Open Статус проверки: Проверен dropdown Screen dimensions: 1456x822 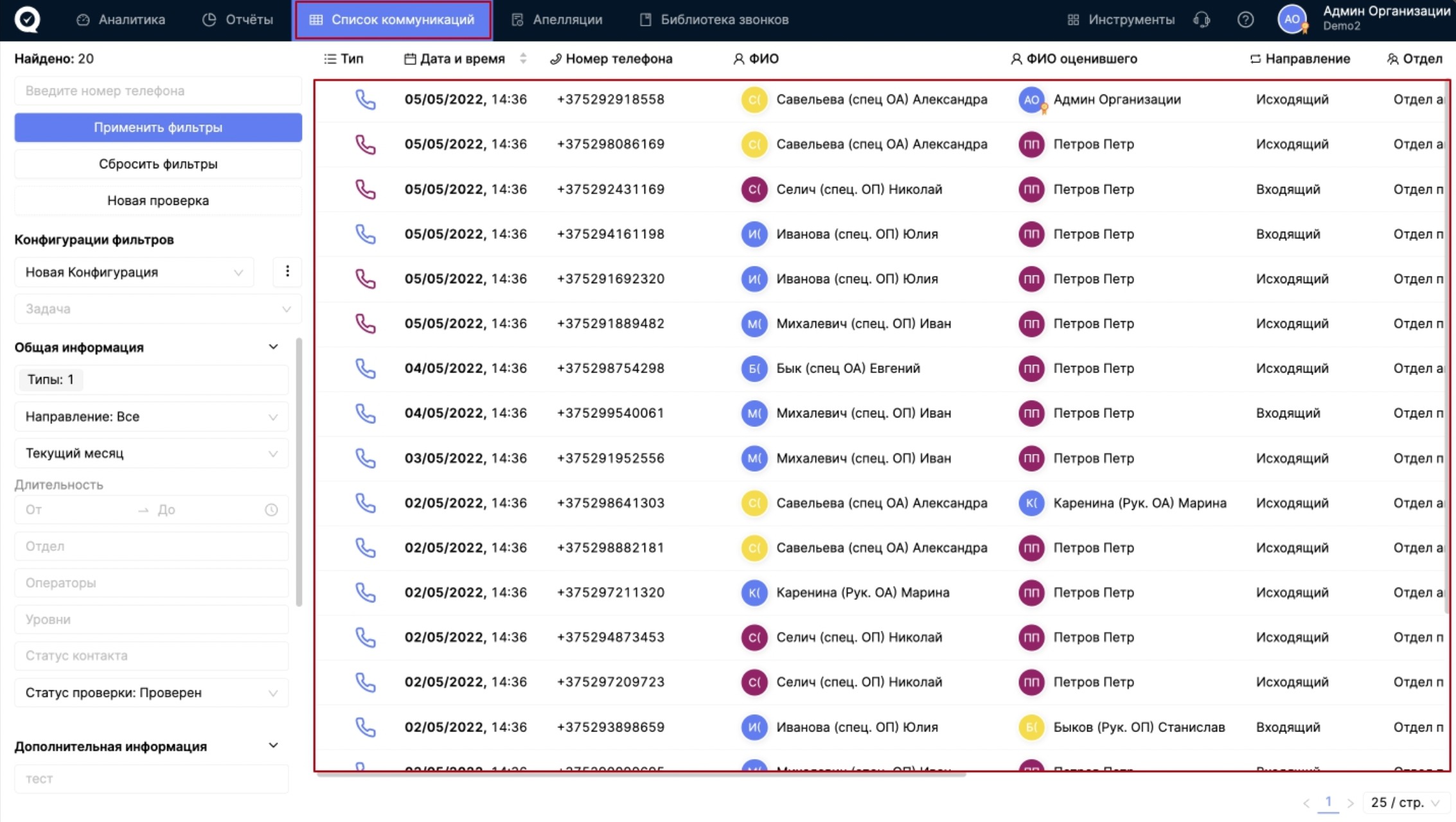pyautogui.click(x=151, y=693)
